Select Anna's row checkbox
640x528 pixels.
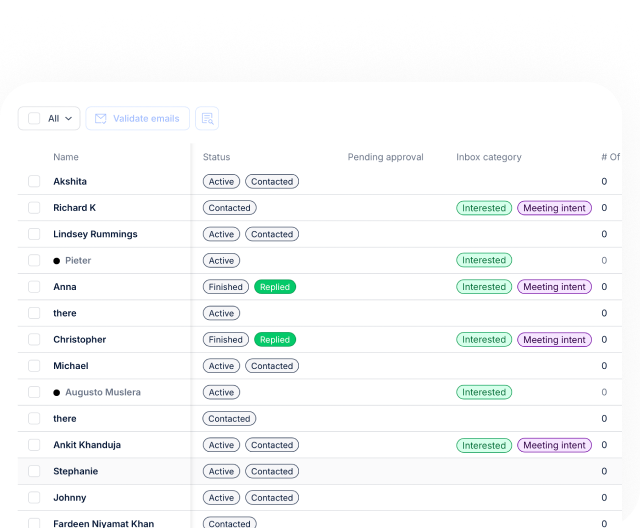point(34,287)
